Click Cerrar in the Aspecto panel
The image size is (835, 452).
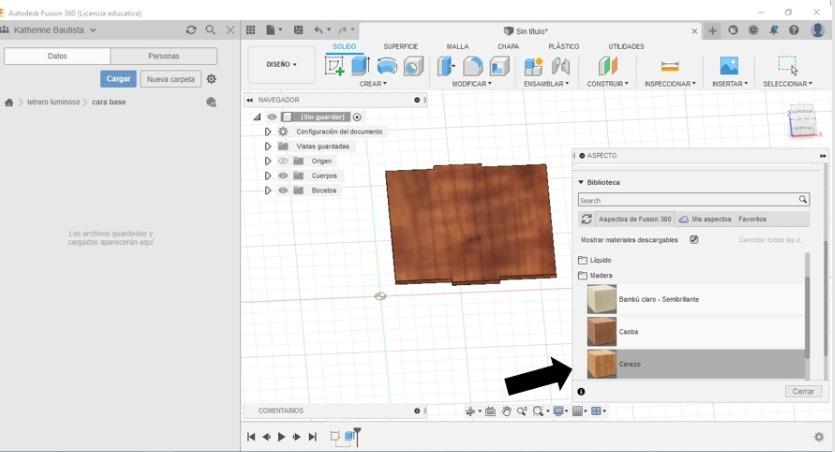(803, 391)
